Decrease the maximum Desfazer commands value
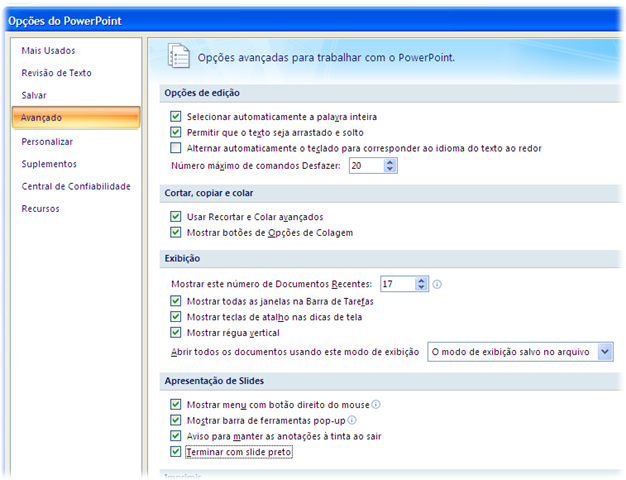Screen dimensions: 626x480 coord(390,169)
